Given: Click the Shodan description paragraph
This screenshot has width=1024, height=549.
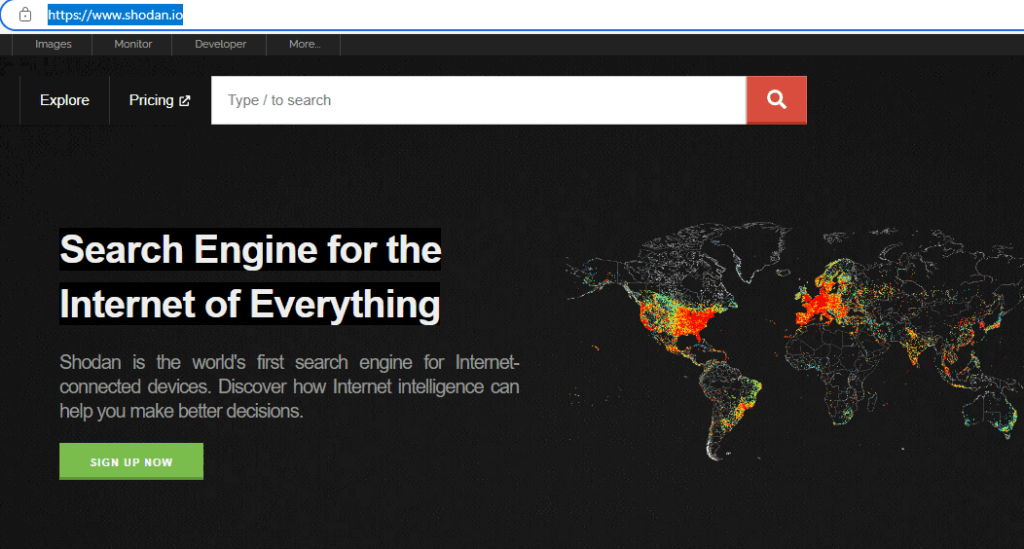Looking at the screenshot, I should click(x=289, y=386).
